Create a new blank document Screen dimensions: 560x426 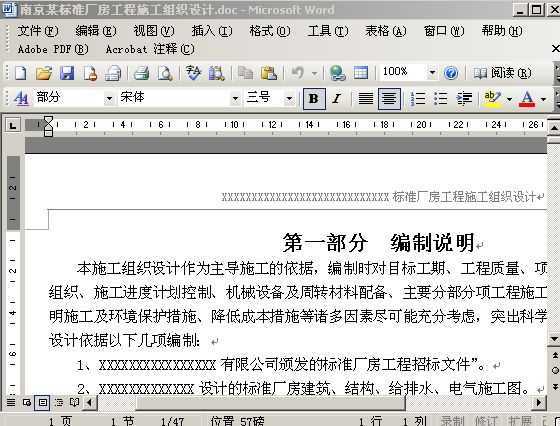[20, 73]
